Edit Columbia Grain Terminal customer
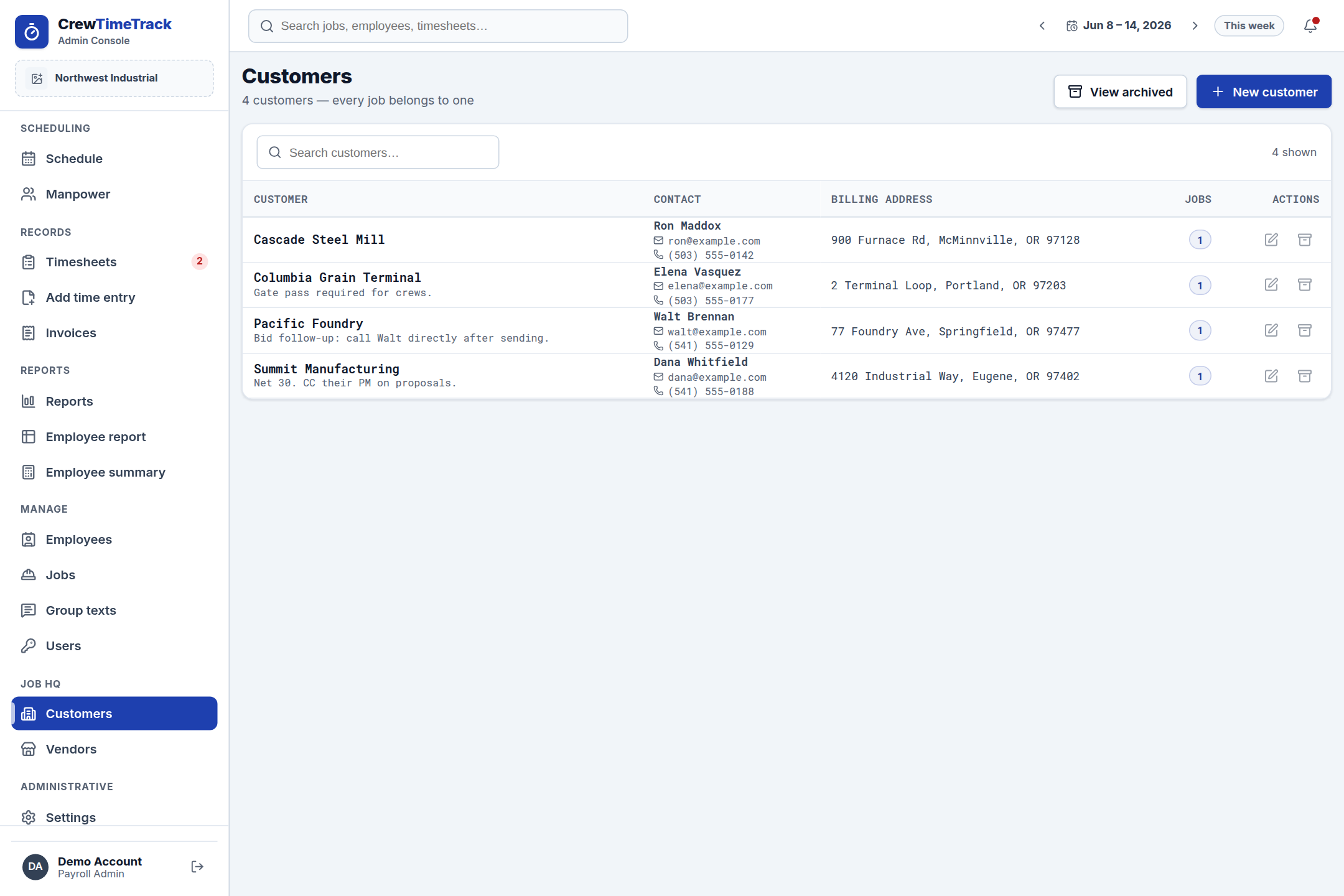The height and width of the screenshot is (896, 1344). [1271, 284]
